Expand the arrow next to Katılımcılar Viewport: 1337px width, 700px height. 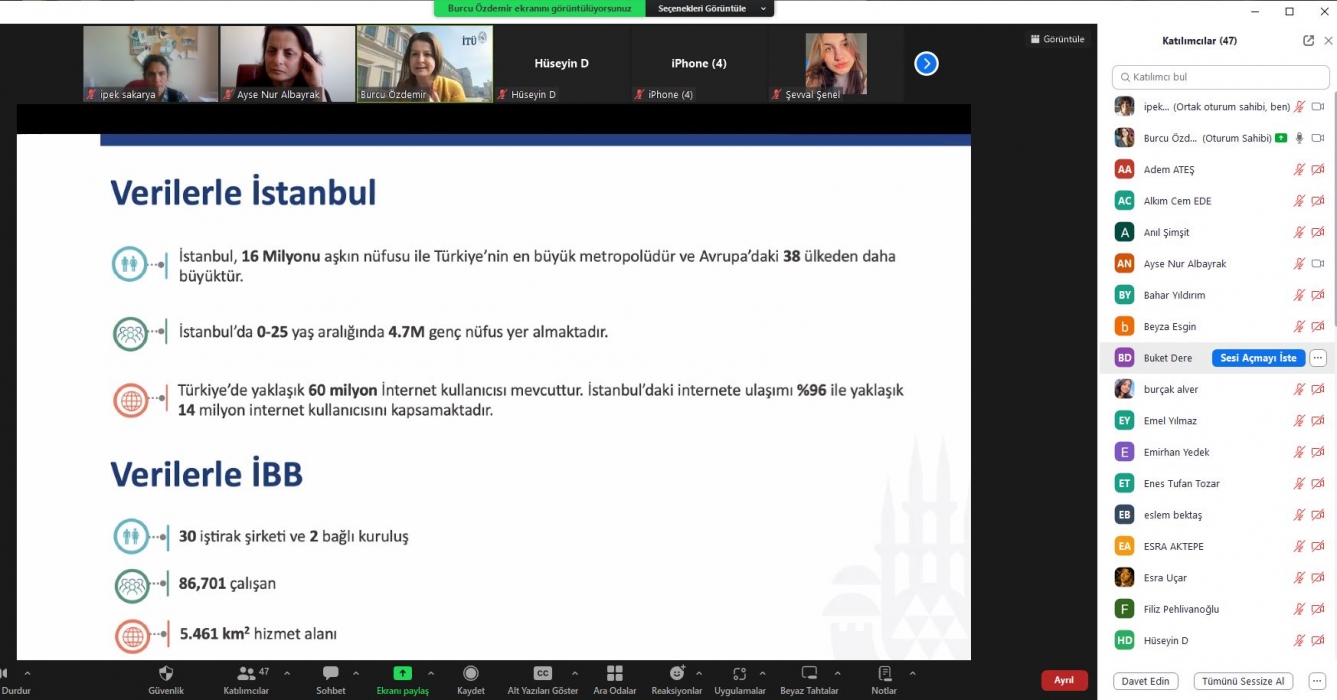pyautogui.click(x=287, y=674)
